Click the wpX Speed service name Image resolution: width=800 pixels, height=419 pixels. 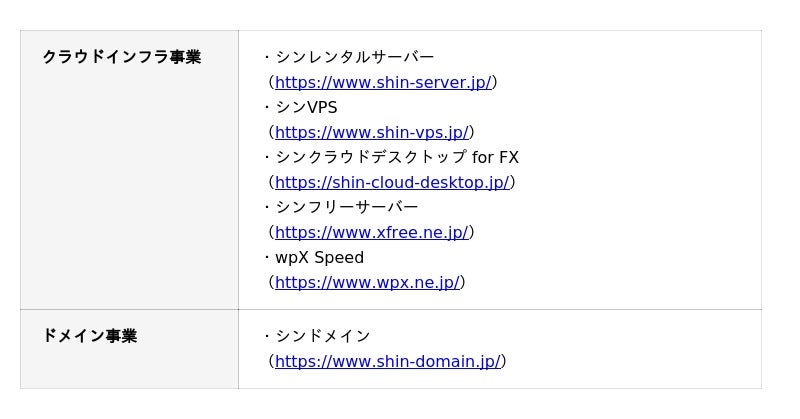tap(319, 257)
